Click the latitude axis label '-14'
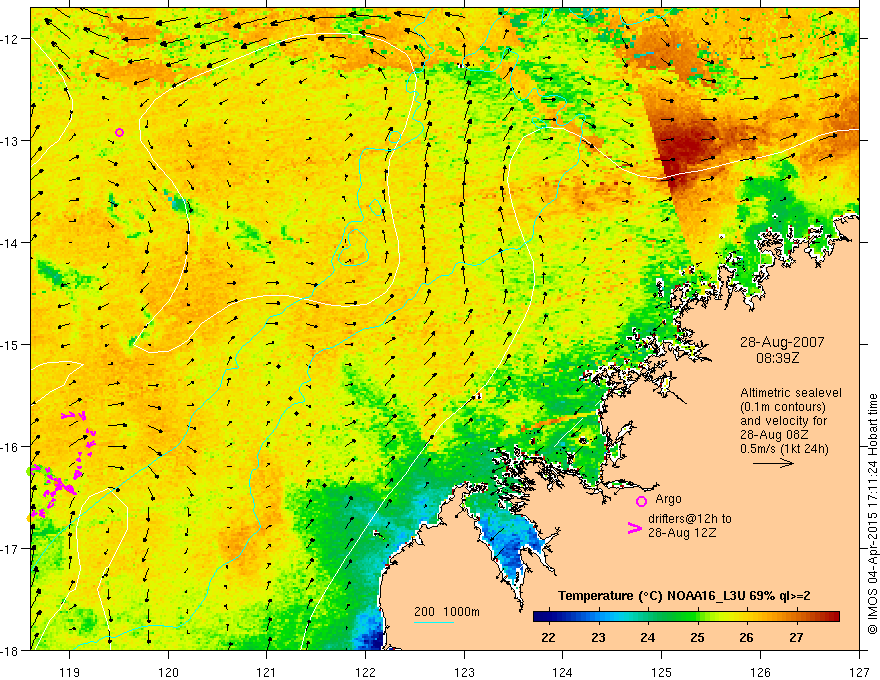Viewport: 880px width, 680px height. click(10, 243)
